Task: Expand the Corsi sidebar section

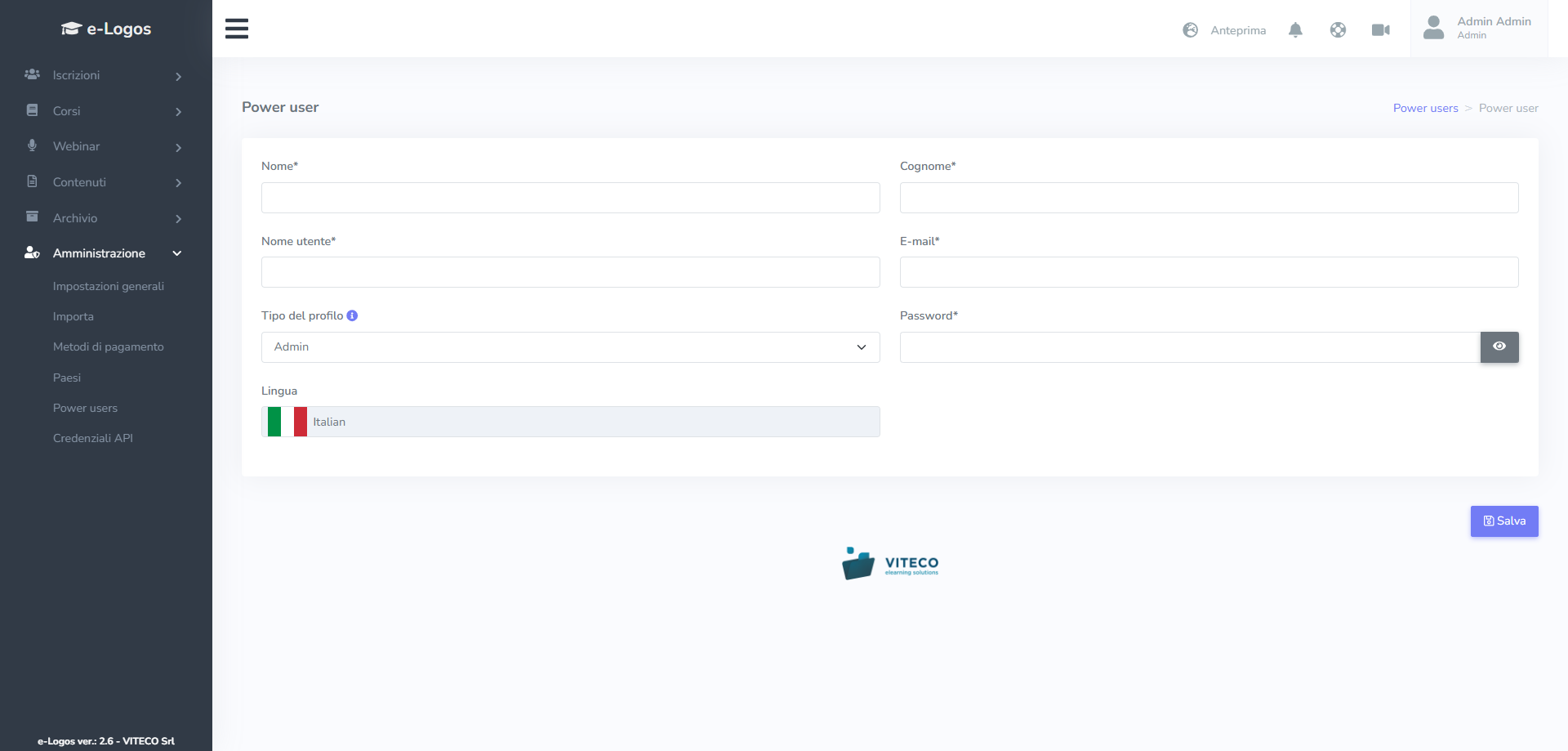Action: pos(102,111)
